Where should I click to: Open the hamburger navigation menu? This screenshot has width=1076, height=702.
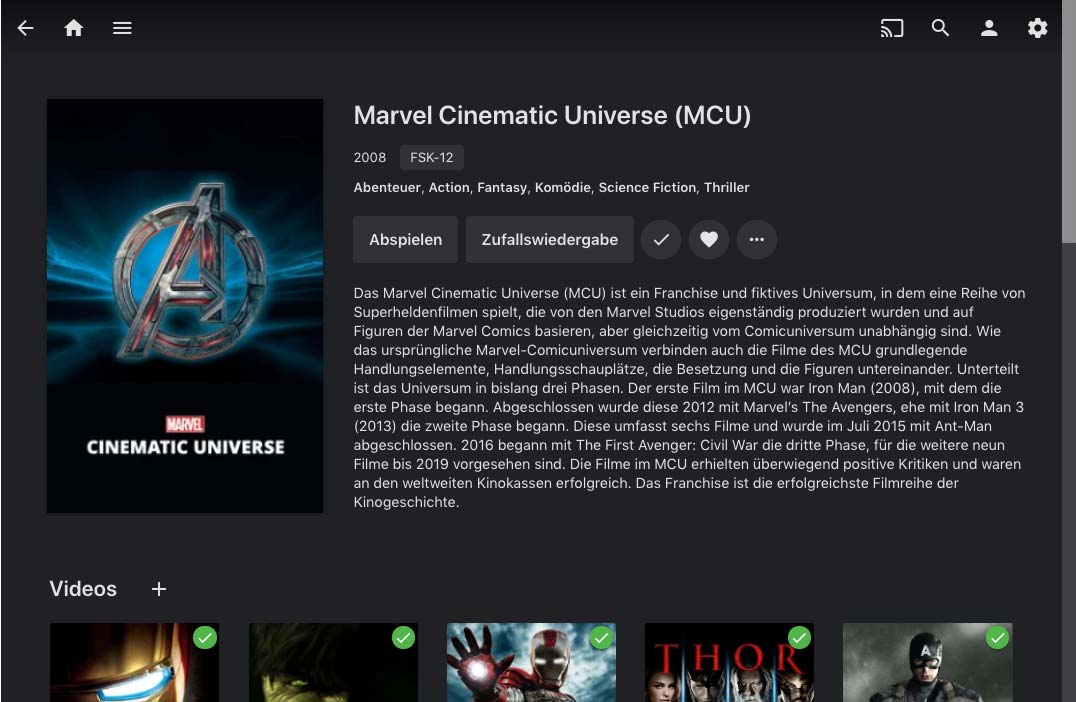pos(122,28)
